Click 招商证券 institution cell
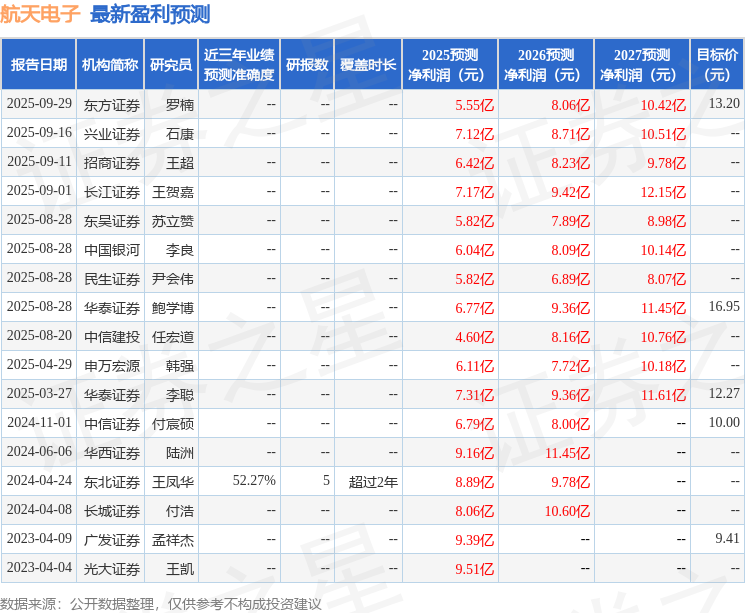Image resolution: width=745 pixels, height=613 pixels. point(112,163)
